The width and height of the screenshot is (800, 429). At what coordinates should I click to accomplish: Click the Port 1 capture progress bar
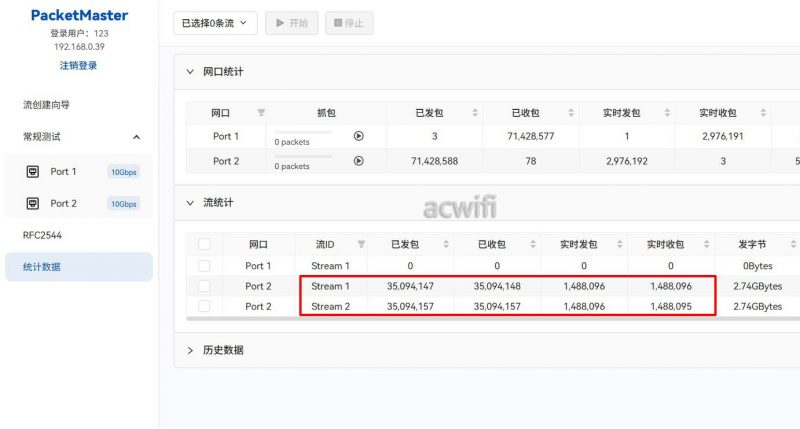click(x=302, y=132)
